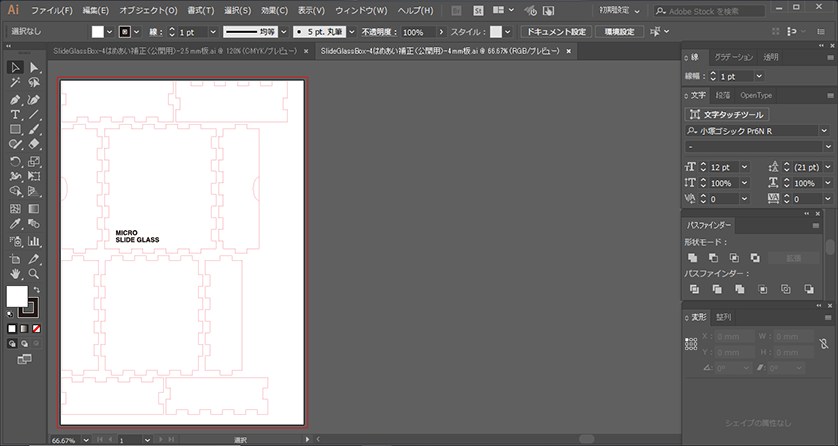Select the Type (T) tool
This screenshot has width=838, height=446.
click(15, 115)
